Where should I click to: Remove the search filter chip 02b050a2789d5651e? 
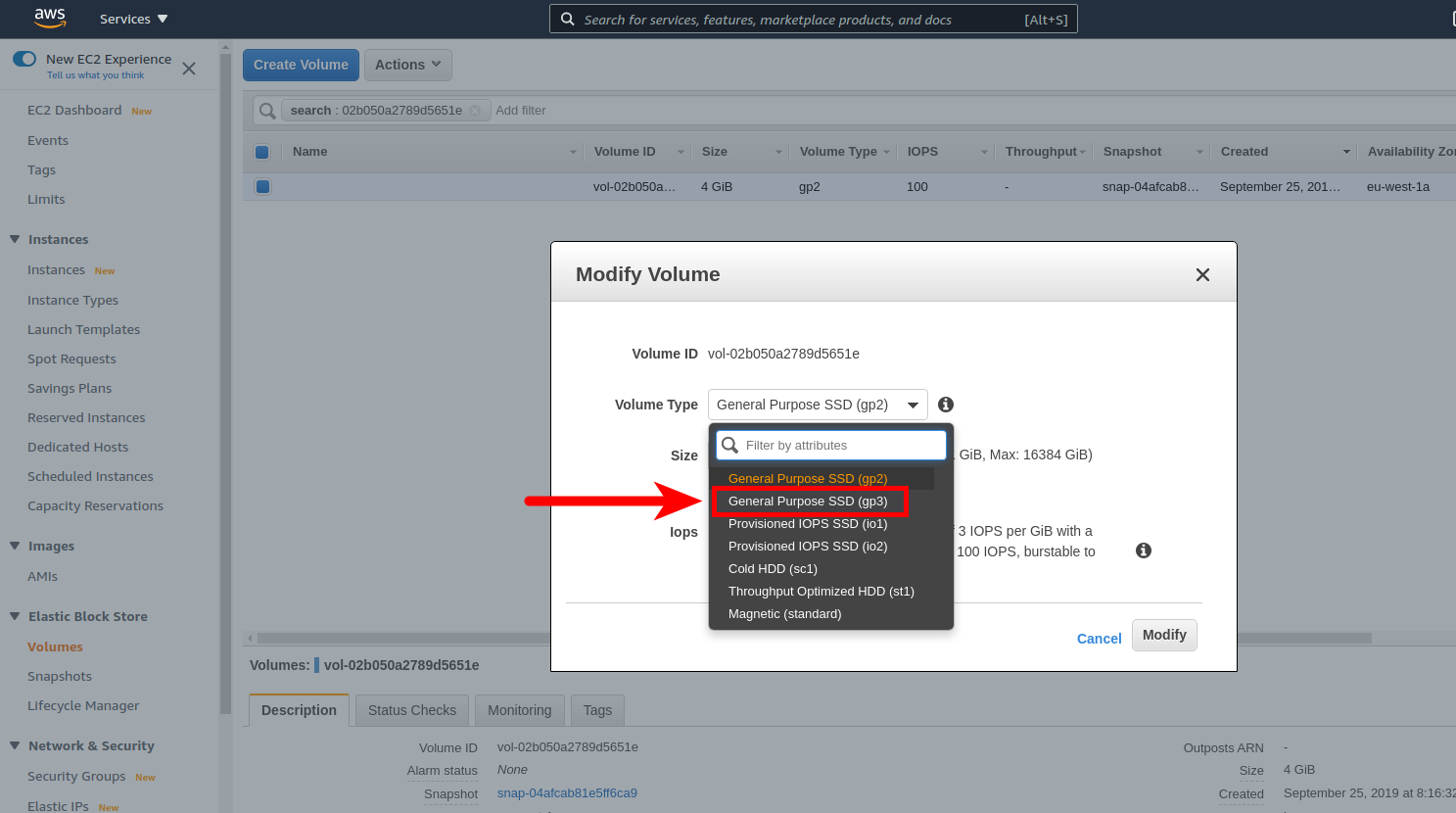pyautogui.click(x=475, y=111)
